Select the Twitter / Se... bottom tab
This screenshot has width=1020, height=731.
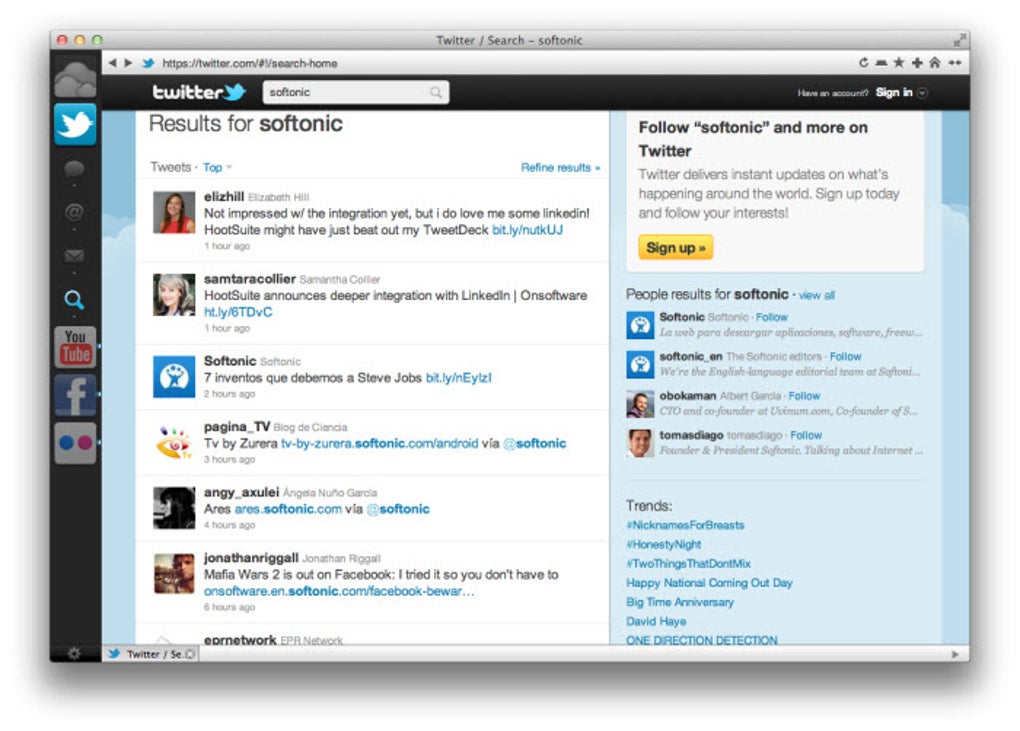(151, 654)
